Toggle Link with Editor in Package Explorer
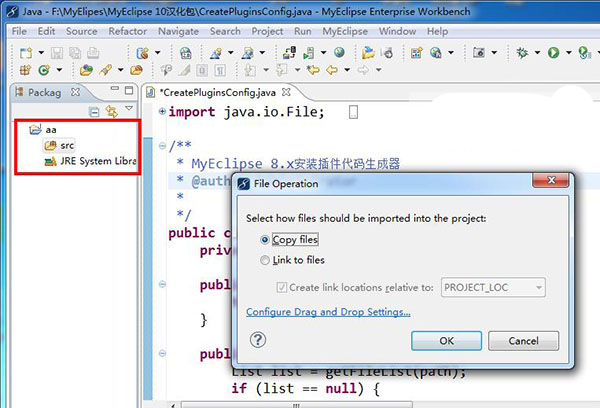Screen dimensions: 600x408 point(111,112)
